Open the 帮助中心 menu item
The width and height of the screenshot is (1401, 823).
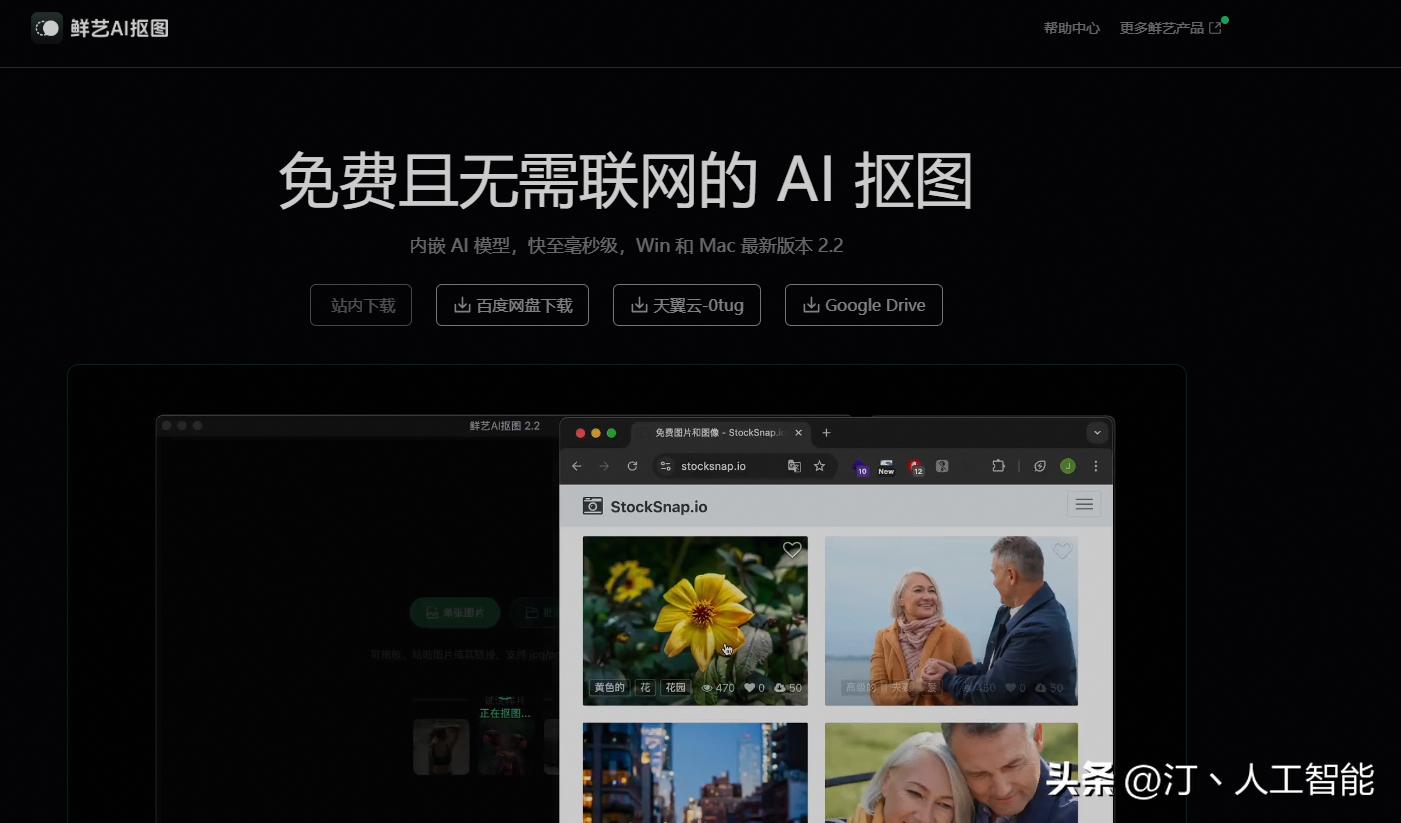click(1070, 28)
